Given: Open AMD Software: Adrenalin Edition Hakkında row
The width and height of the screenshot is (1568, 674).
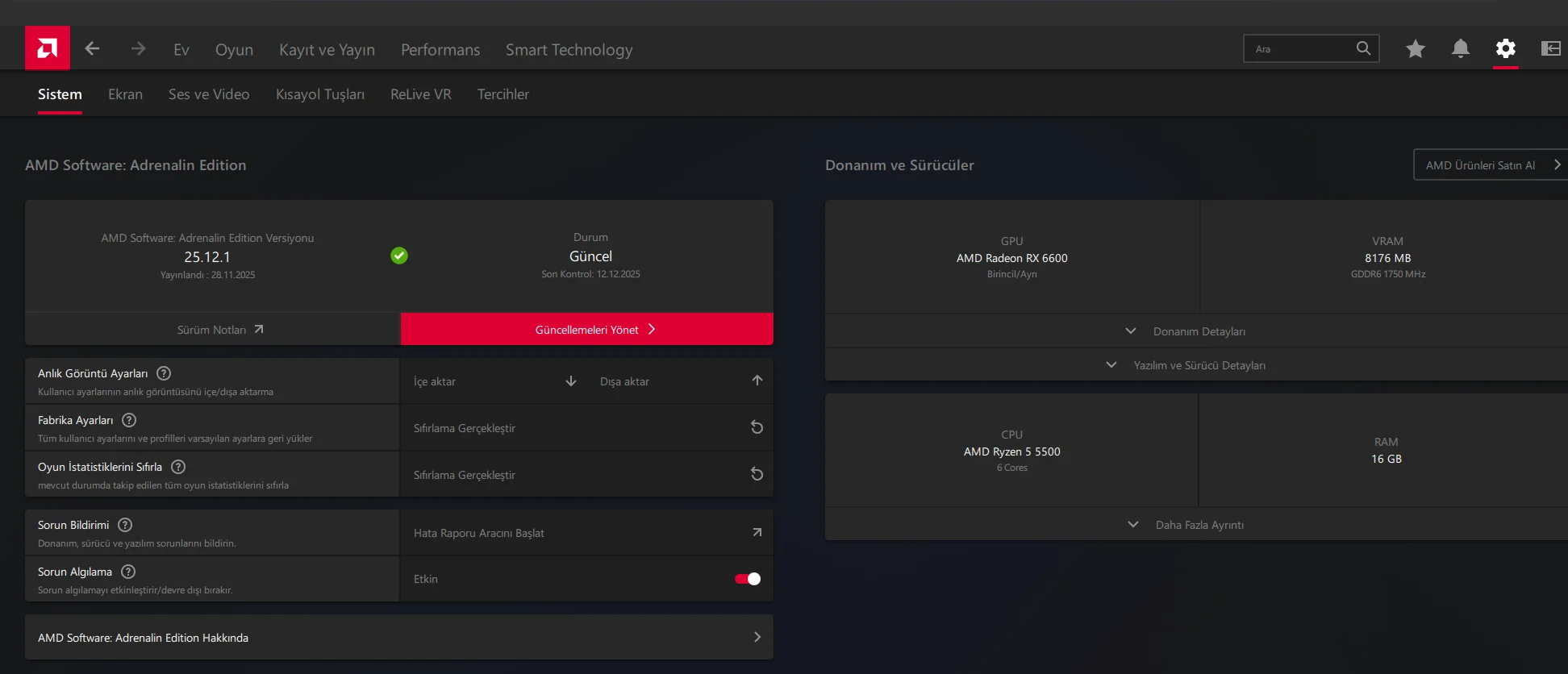Looking at the screenshot, I should coord(399,638).
